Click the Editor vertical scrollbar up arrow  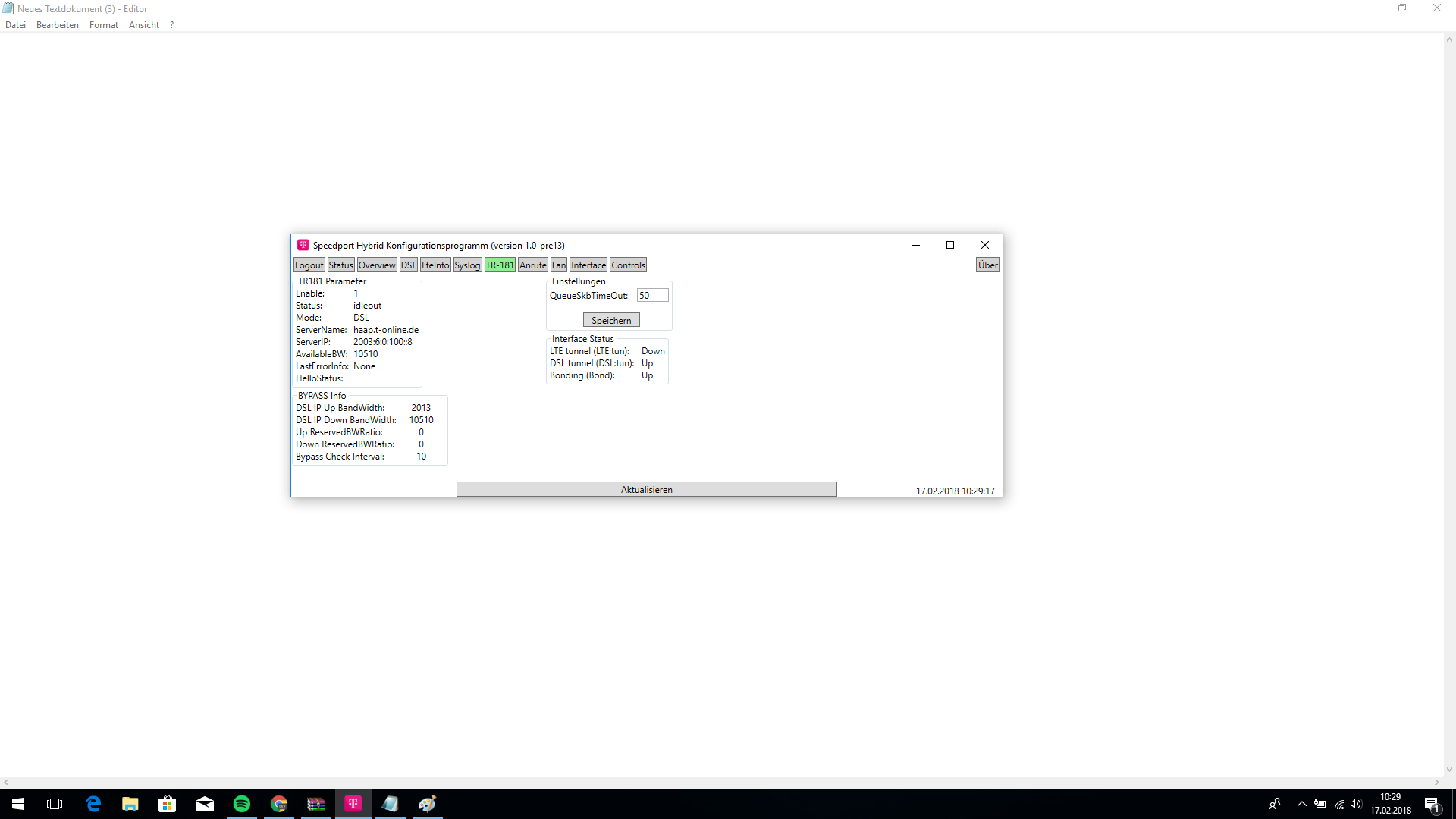(x=1449, y=40)
